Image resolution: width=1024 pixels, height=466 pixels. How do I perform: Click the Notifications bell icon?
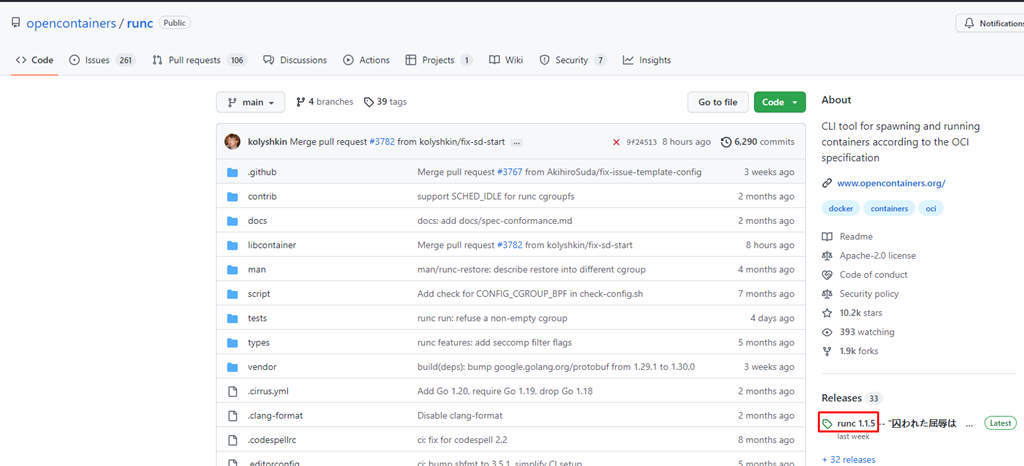pyautogui.click(x=967, y=23)
